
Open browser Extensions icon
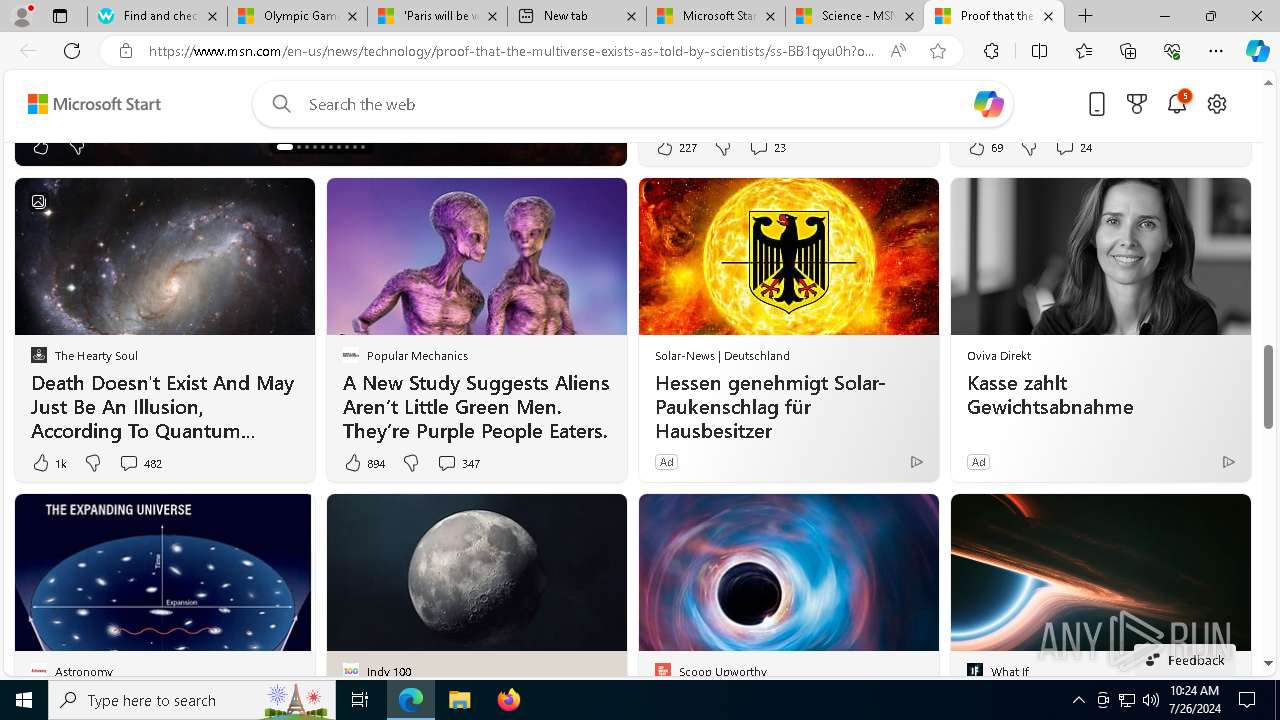coord(991,51)
